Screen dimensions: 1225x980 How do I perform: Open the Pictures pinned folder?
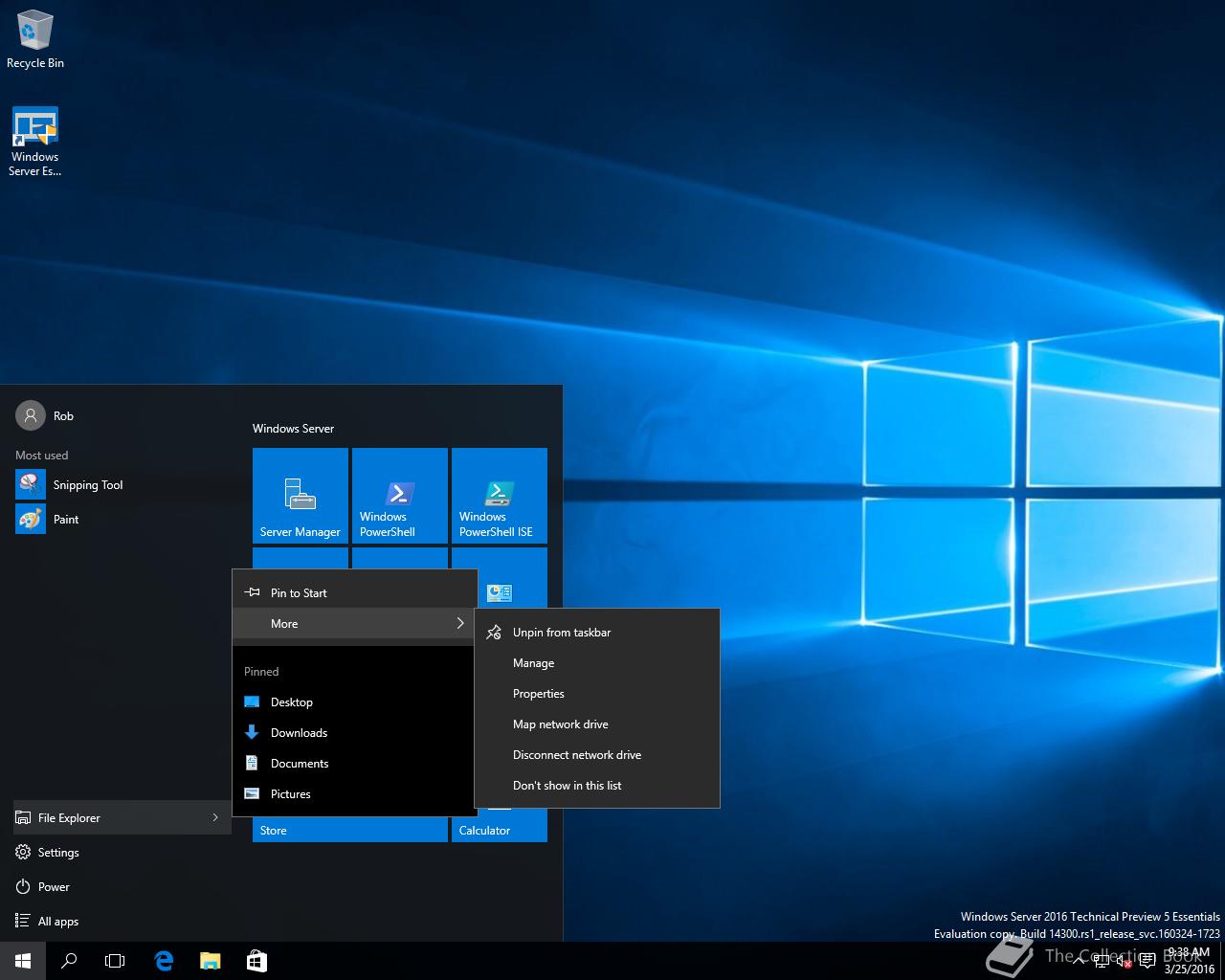point(354,793)
